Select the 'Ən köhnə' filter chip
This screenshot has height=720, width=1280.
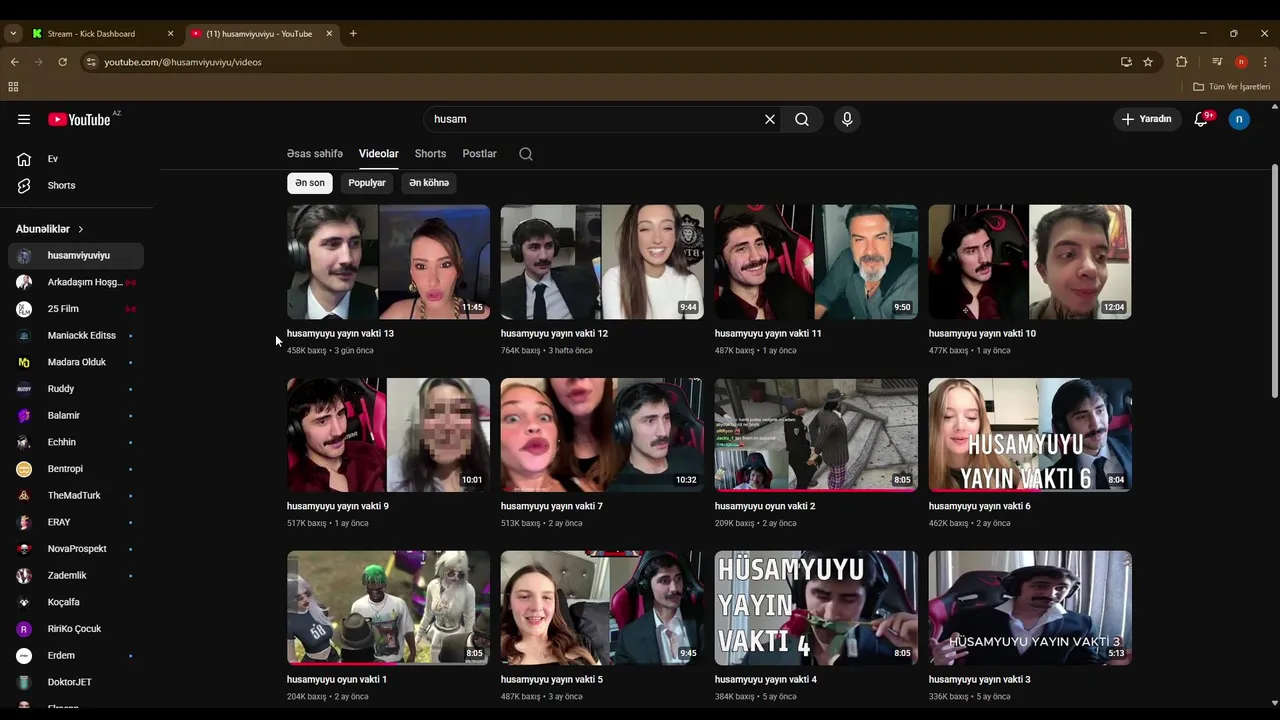coord(429,183)
